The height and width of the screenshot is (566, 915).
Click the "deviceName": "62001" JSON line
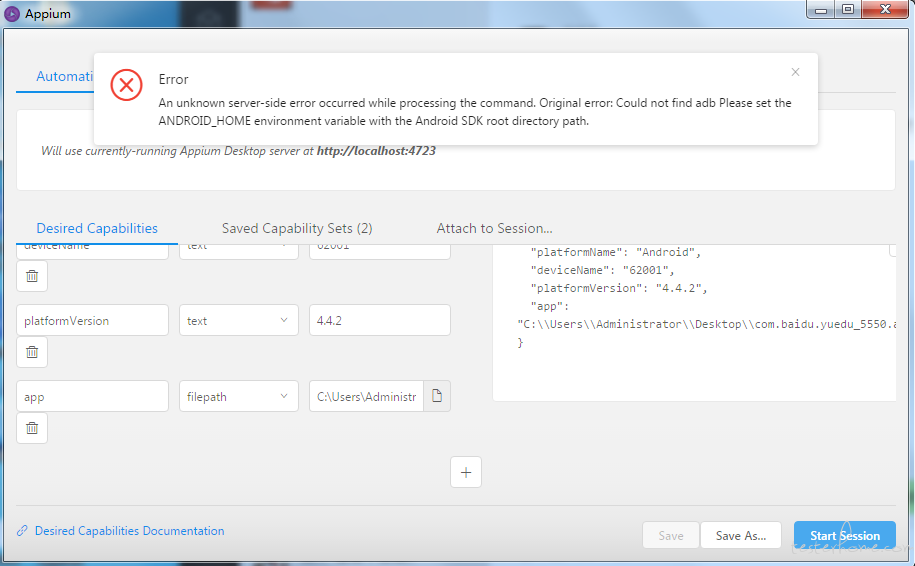[x=602, y=270]
